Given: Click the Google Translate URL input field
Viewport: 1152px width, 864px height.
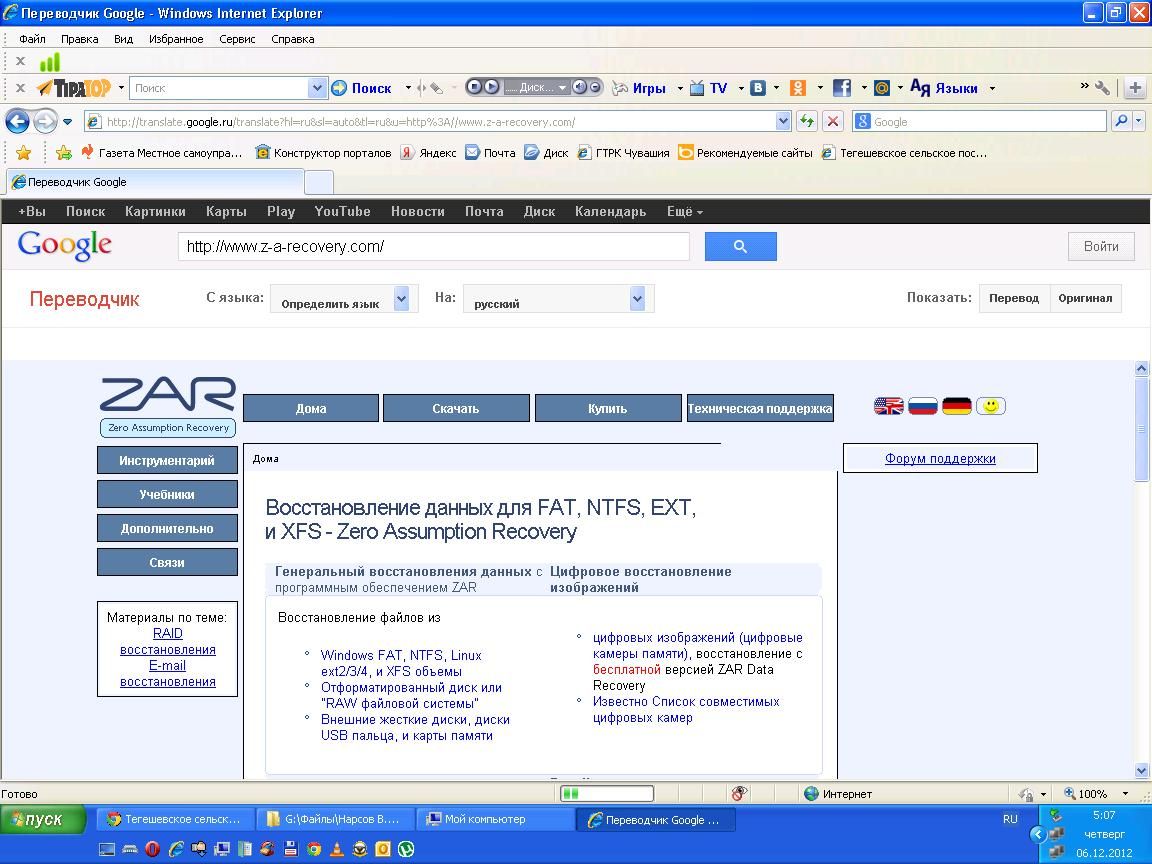Looking at the screenshot, I should 433,247.
